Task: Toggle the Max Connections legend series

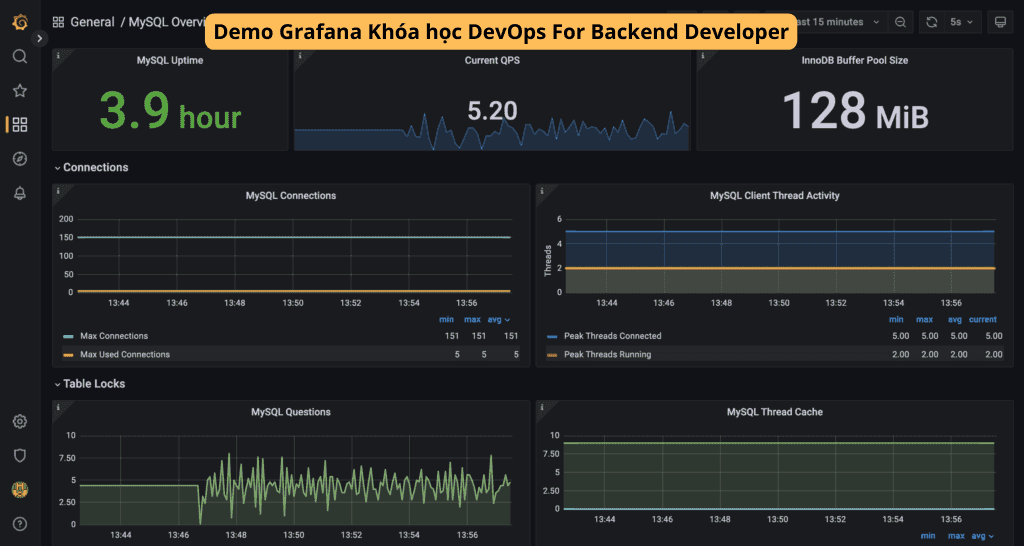Action: point(114,336)
